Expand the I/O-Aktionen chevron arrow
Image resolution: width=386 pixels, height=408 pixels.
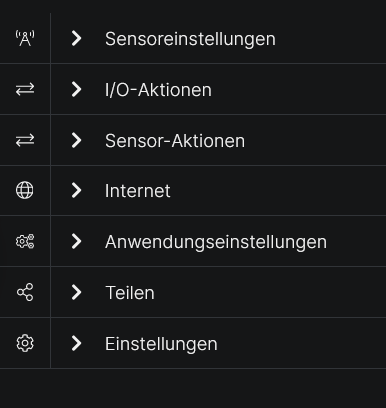(x=76, y=89)
